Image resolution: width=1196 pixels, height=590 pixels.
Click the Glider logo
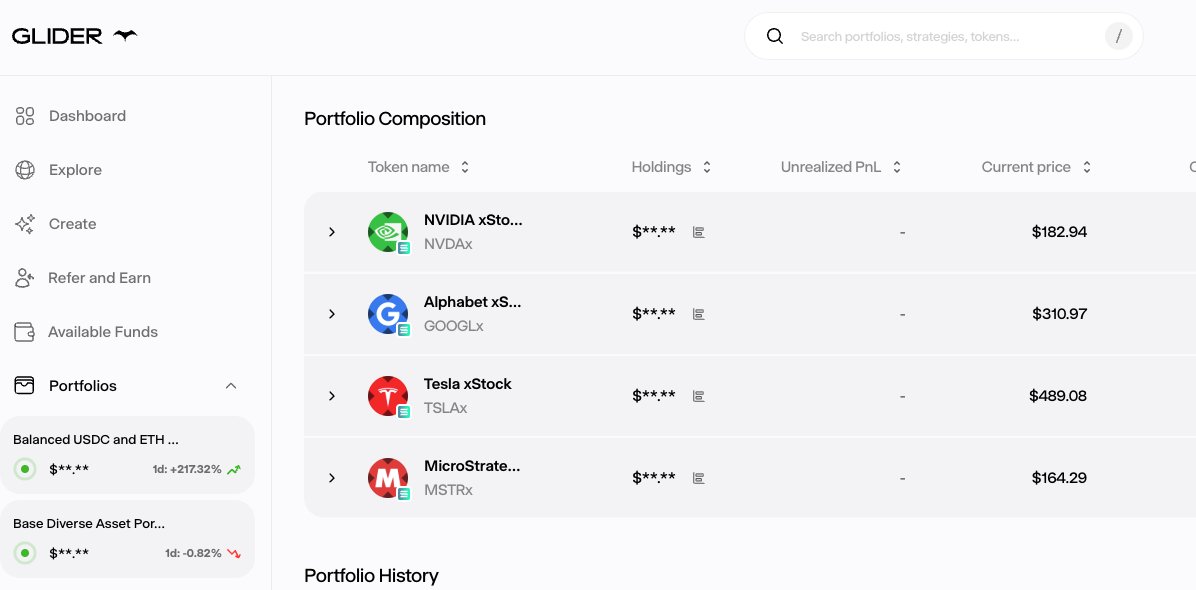click(x=75, y=36)
